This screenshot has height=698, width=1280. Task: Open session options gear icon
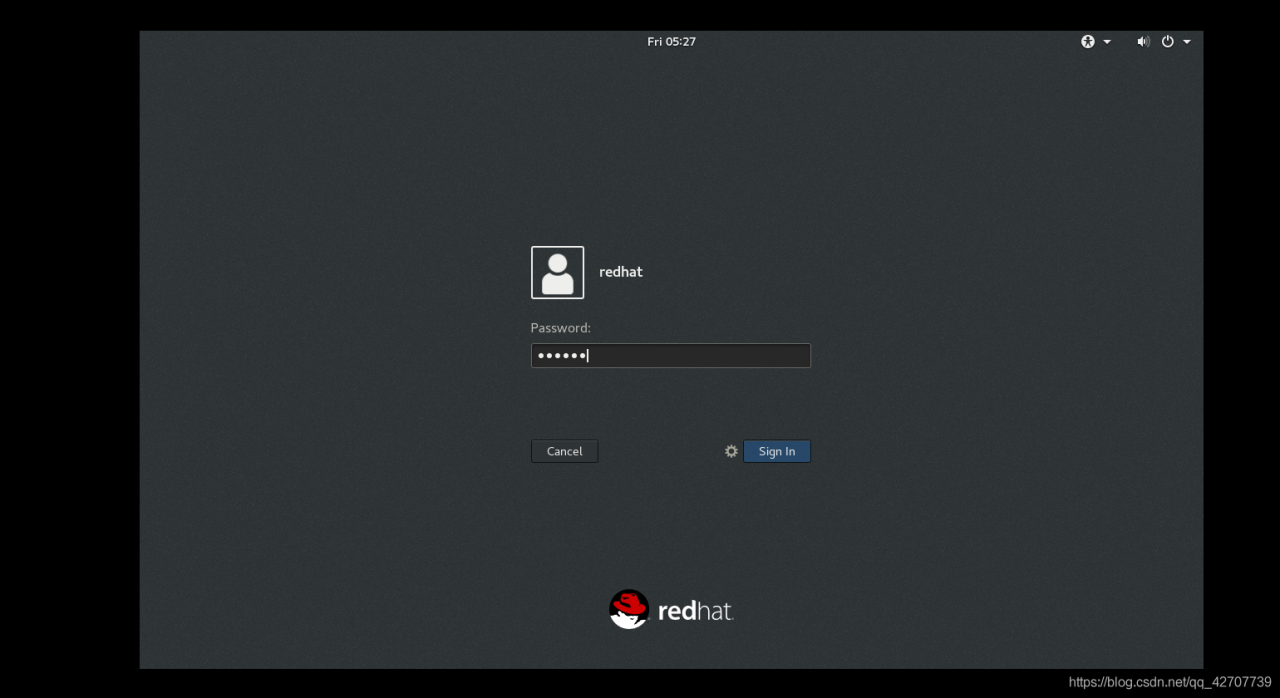731,451
